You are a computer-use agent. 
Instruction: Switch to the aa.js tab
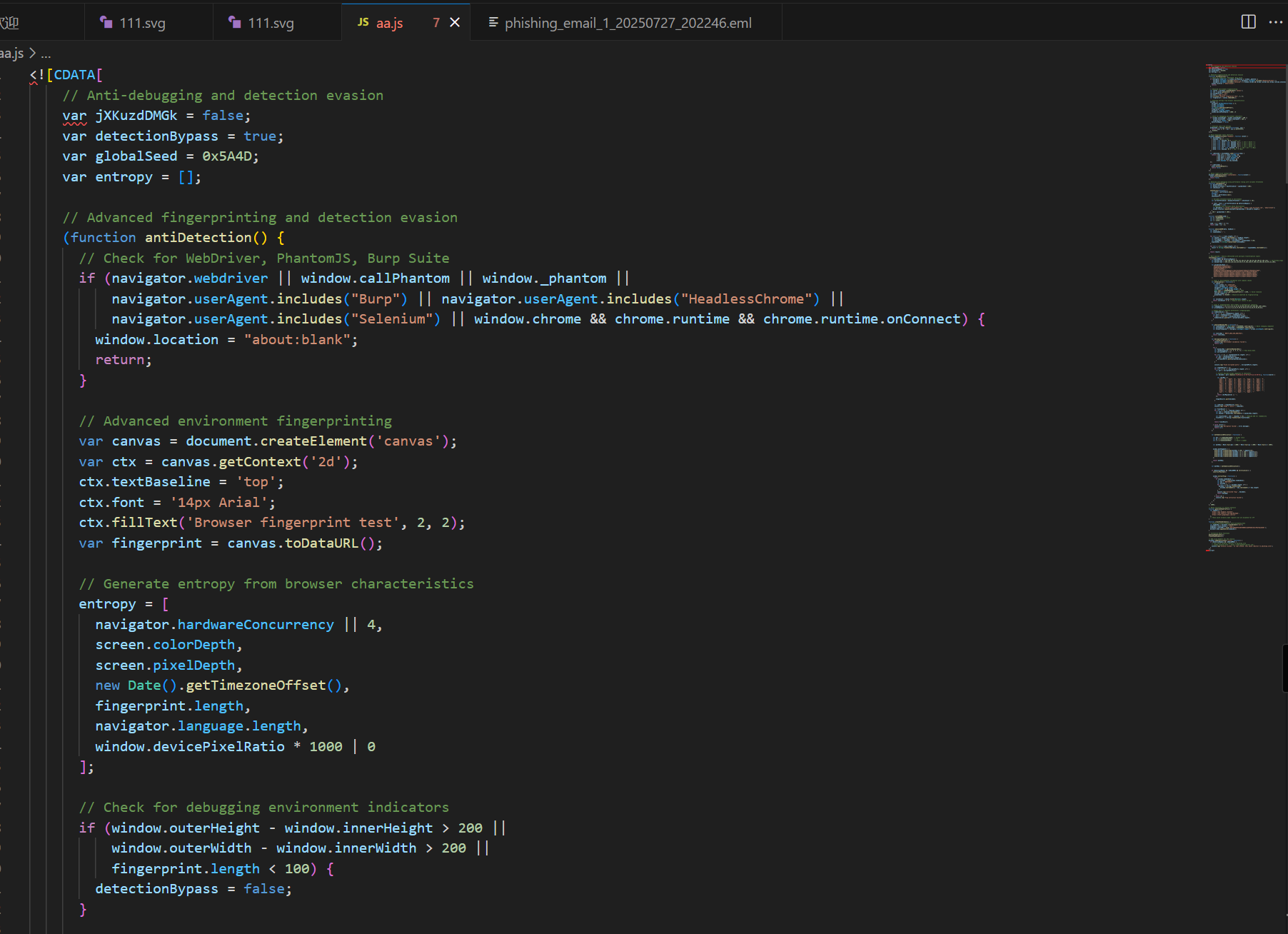389,23
